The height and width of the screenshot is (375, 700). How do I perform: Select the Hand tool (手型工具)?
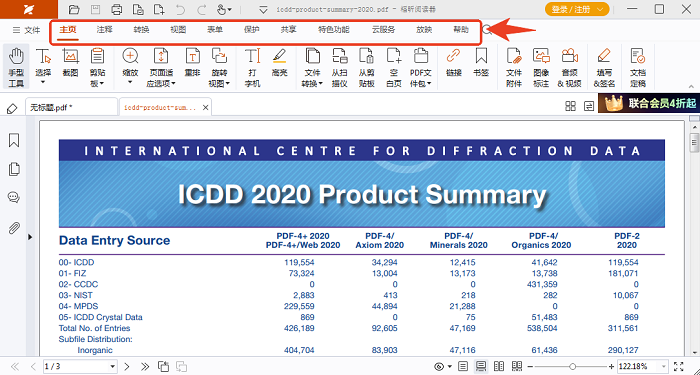[x=17, y=67]
